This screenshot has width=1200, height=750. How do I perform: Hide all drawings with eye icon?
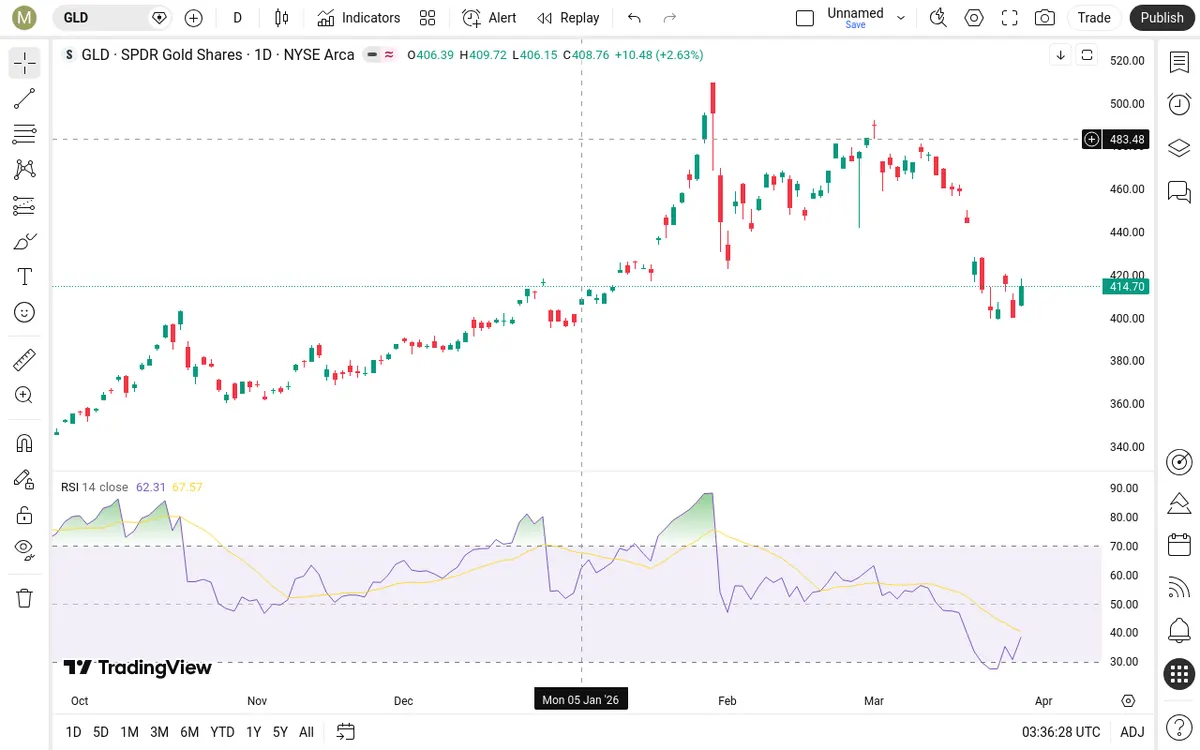point(25,548)
